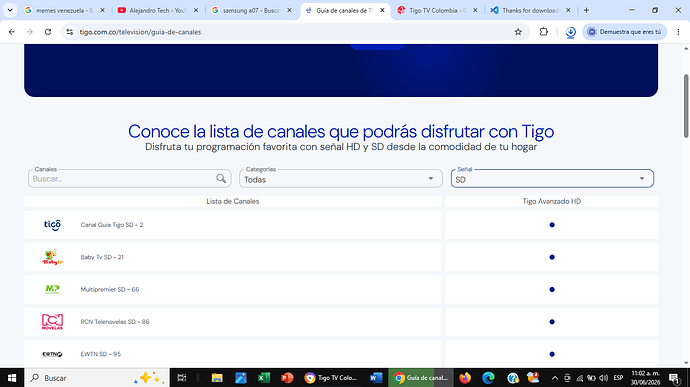This screenshot has height=387, width=690.
Task: Click the RCN Novelas channel logo
Action: point(52,322)
